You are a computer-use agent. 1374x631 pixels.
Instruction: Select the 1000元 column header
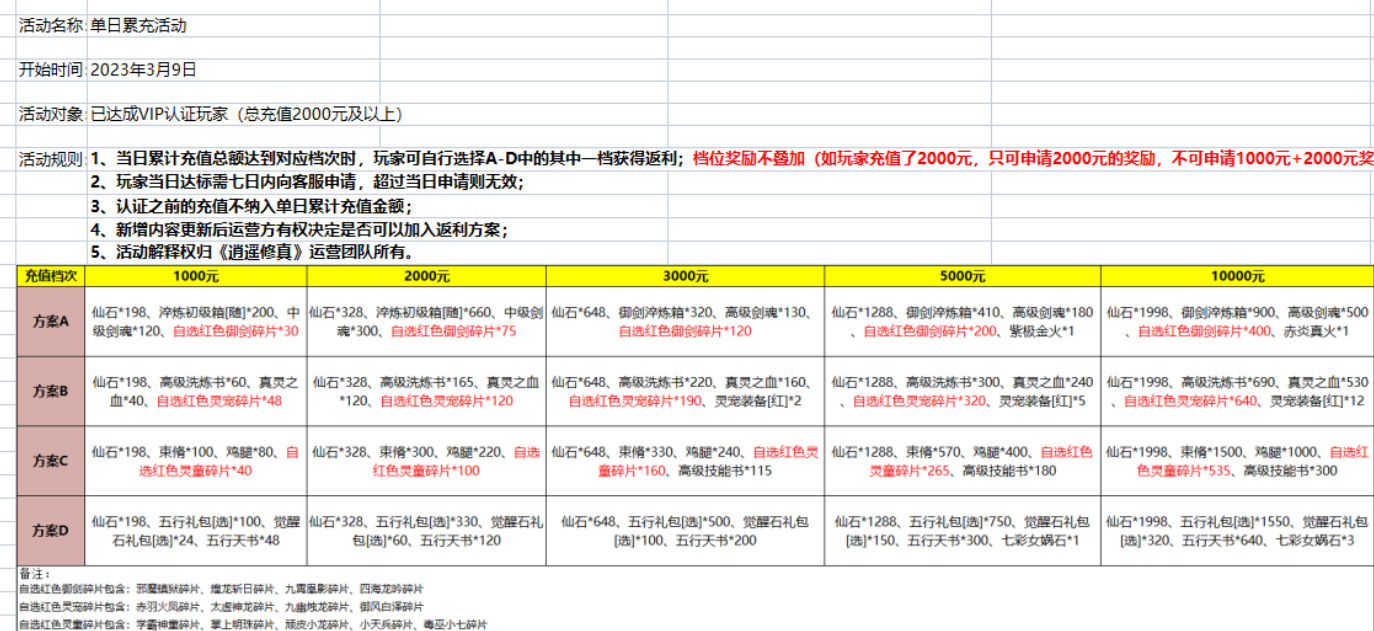[x=196, y=276]
